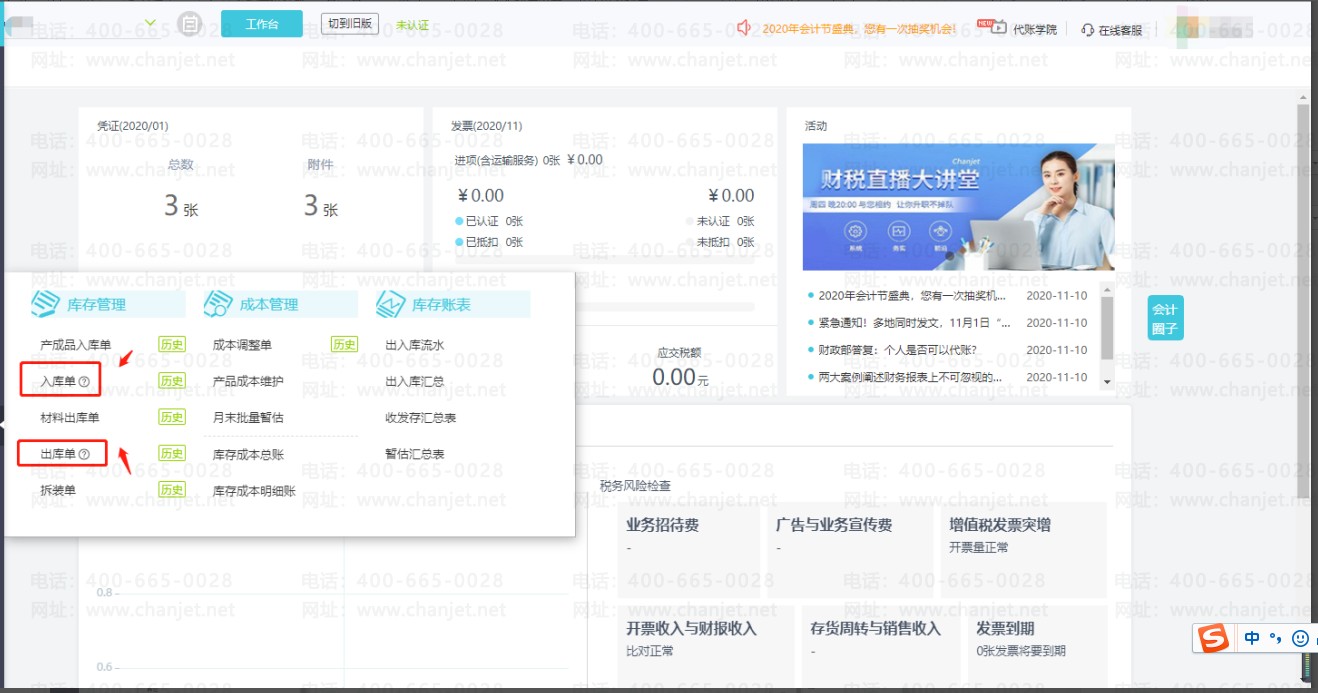This screenshot has width=1318, height=693.
Task: Click the headset icon for 在线客服
Action: pyautogui.click(x=1088, y=30)
